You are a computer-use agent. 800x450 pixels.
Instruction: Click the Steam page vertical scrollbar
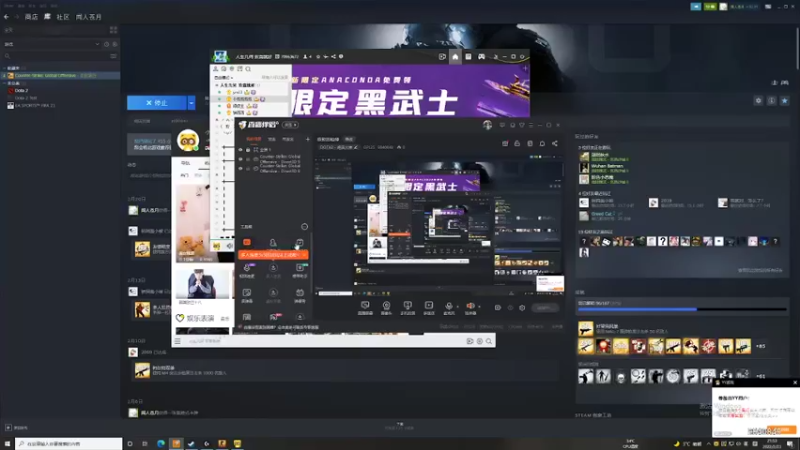pyautogui.click(x=797, y=46)
